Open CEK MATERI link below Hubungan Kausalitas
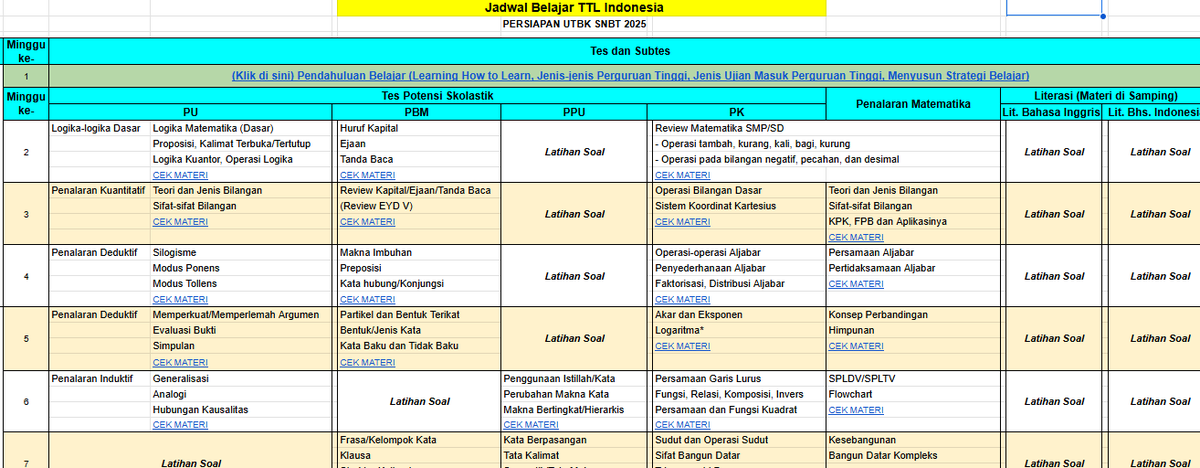This screenshot has height=468, width=1200. click(180, 425)
